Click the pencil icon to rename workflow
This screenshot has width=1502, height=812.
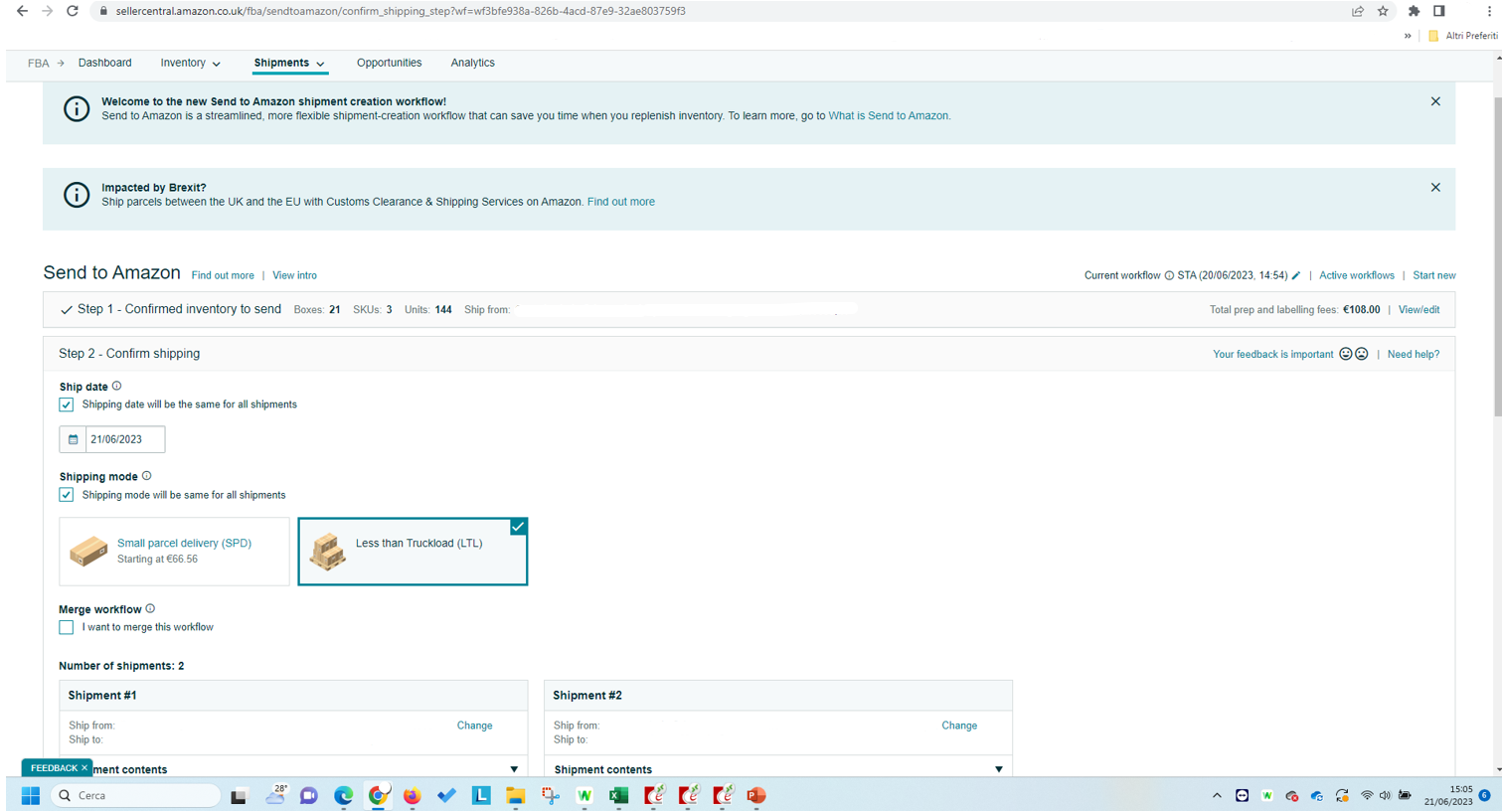pyautogui.click(x=1296, y=275)
